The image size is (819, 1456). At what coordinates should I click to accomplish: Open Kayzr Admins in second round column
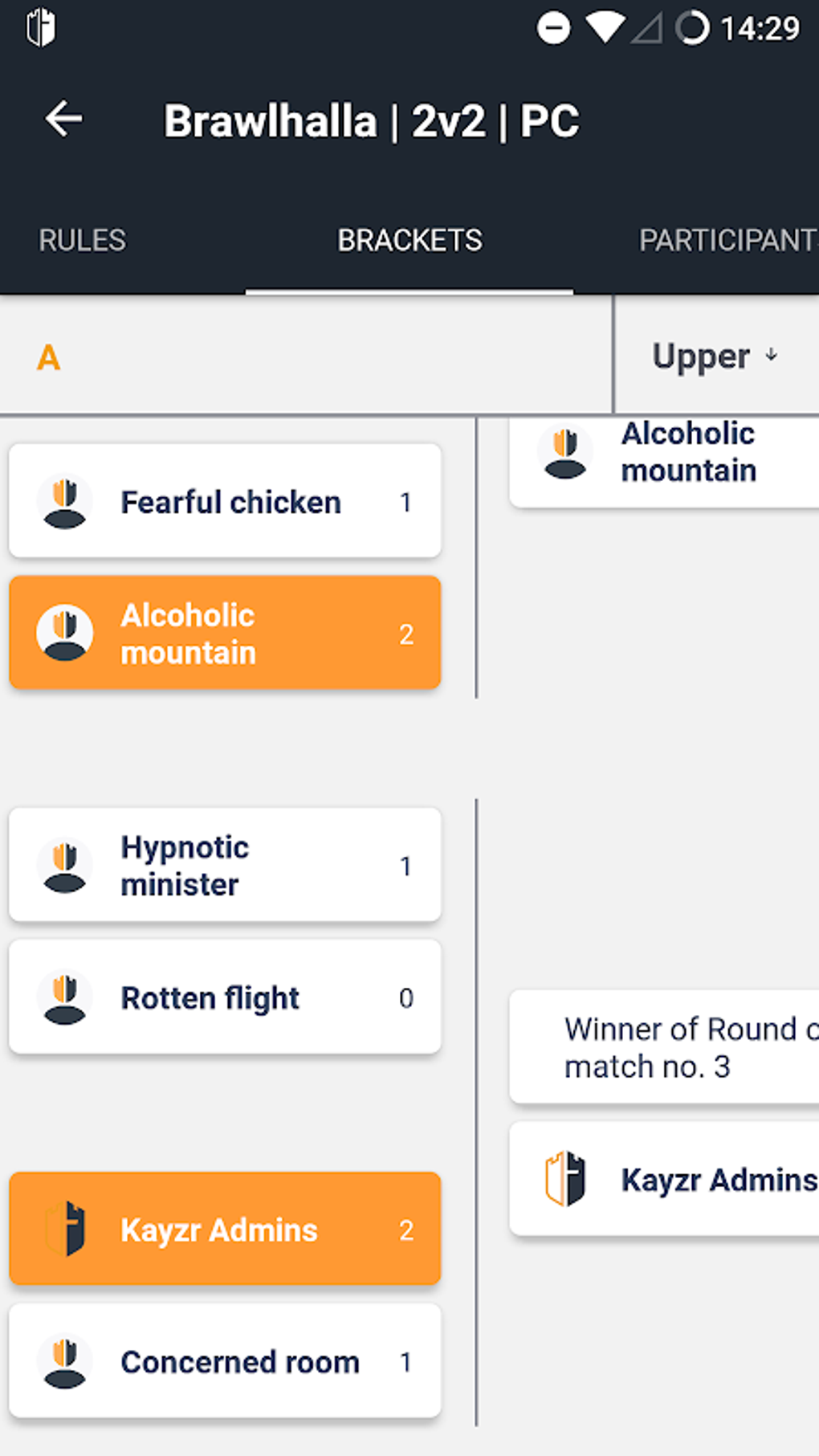tap(664, 1179)
